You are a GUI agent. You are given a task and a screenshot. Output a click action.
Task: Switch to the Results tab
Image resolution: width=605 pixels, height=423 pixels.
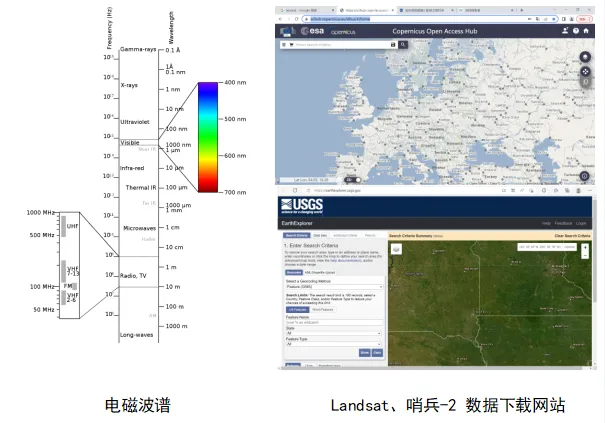(370, 235)
